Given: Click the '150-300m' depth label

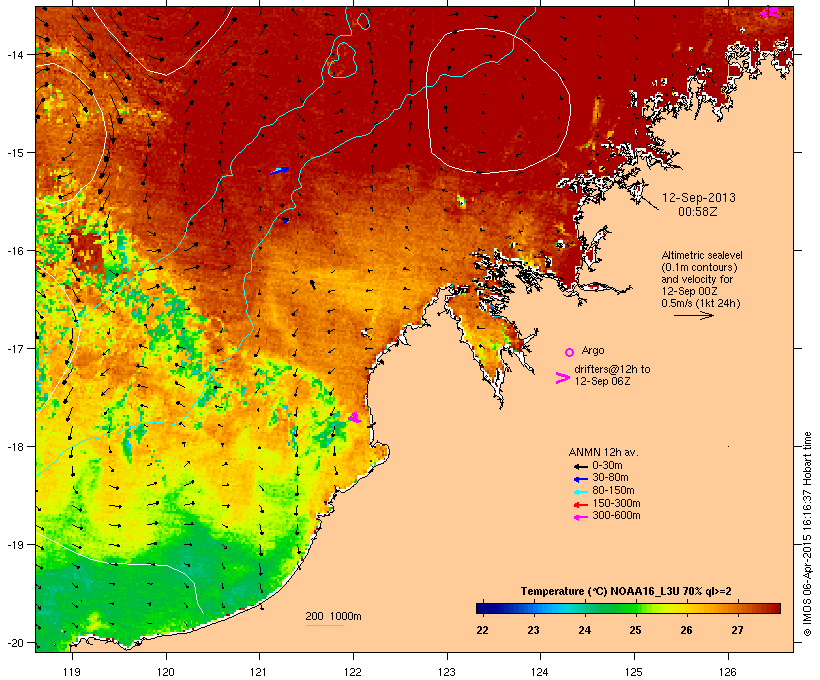Looking at the screenshot, I should (616, 503).
